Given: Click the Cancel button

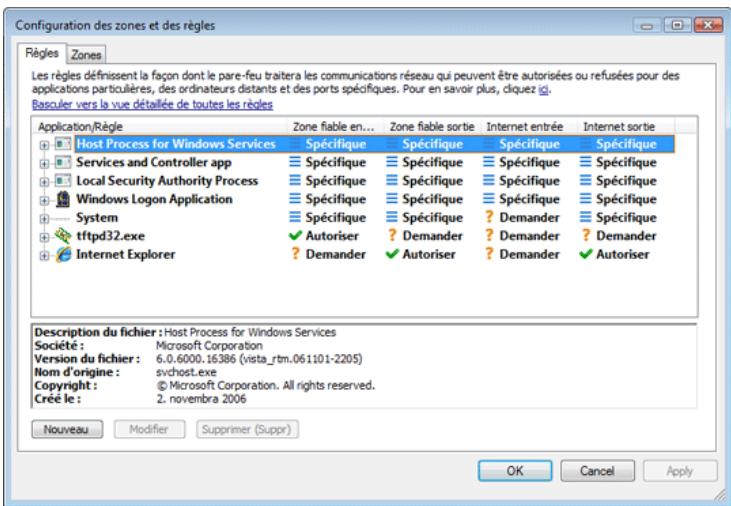Looking at the screenshot, I should [597, 471].
